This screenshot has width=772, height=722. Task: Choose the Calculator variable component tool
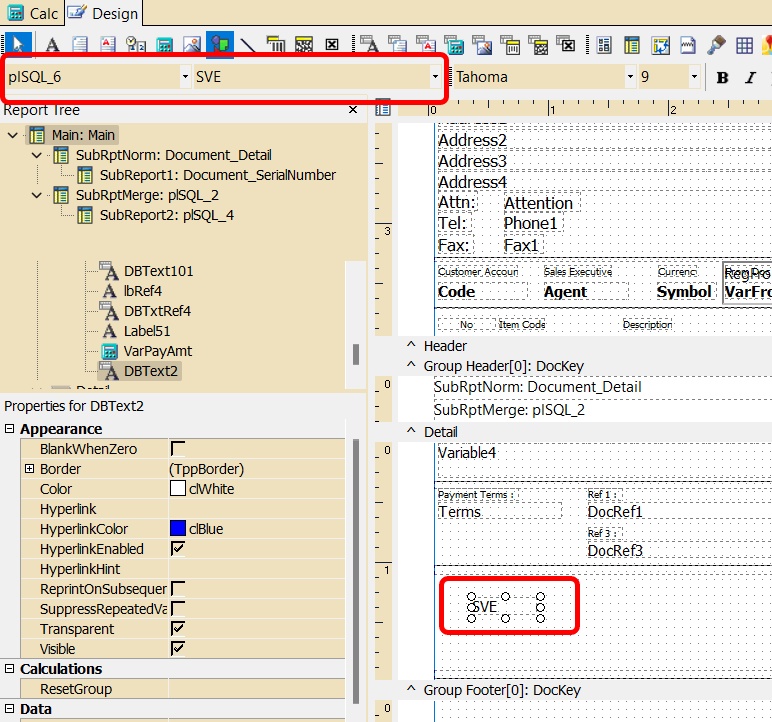pos(164,45)
